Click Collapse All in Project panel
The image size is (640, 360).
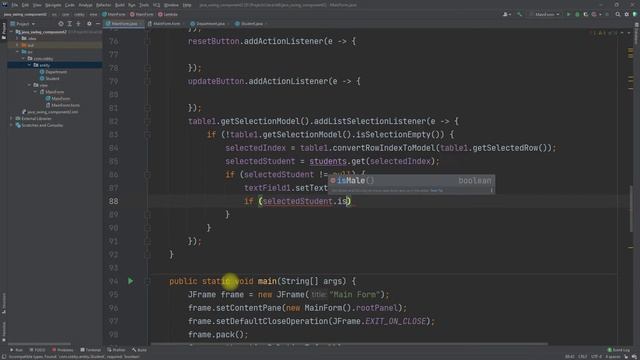79,24
